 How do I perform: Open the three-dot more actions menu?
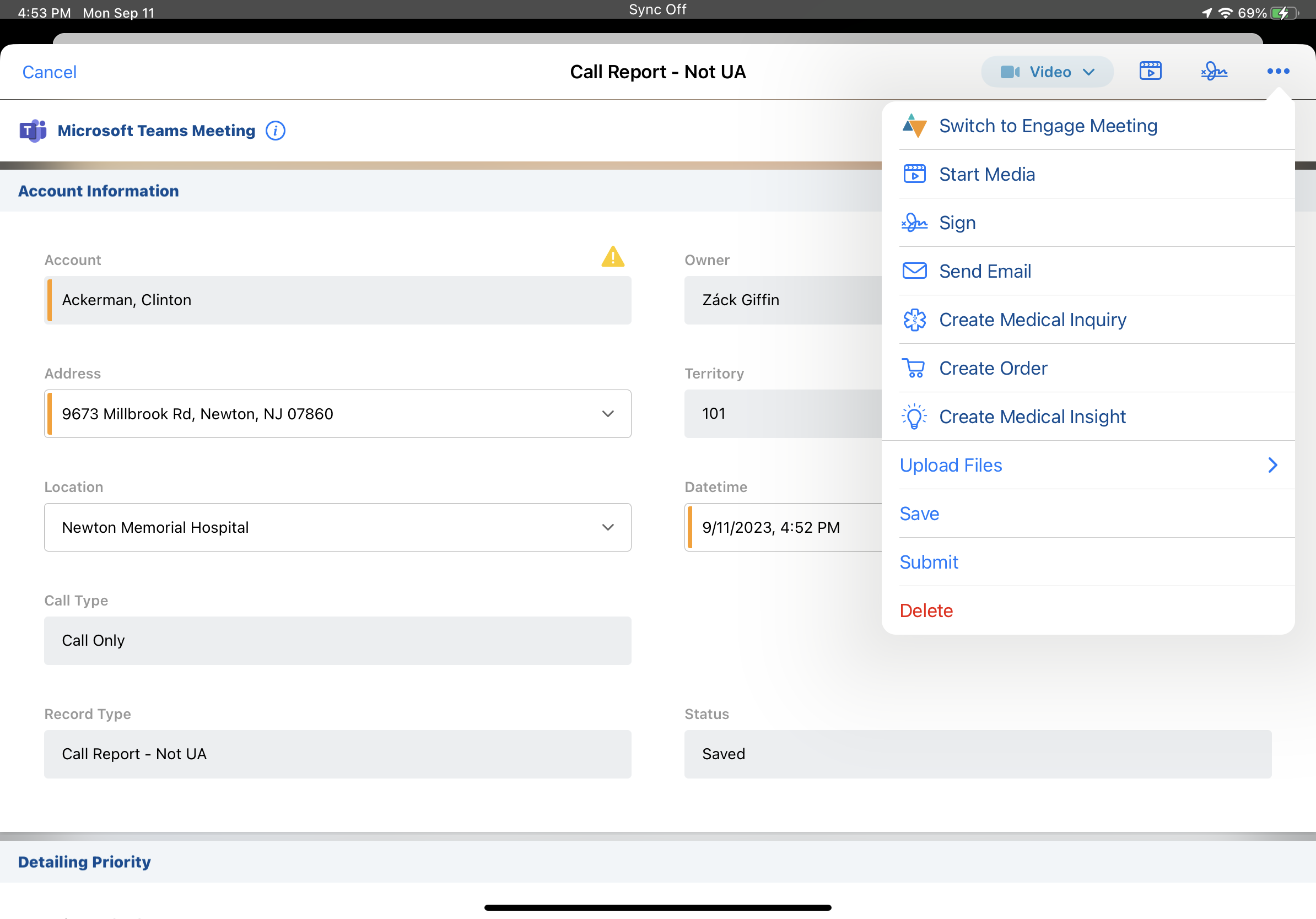pyautogui.click(x=1277, y=71)
